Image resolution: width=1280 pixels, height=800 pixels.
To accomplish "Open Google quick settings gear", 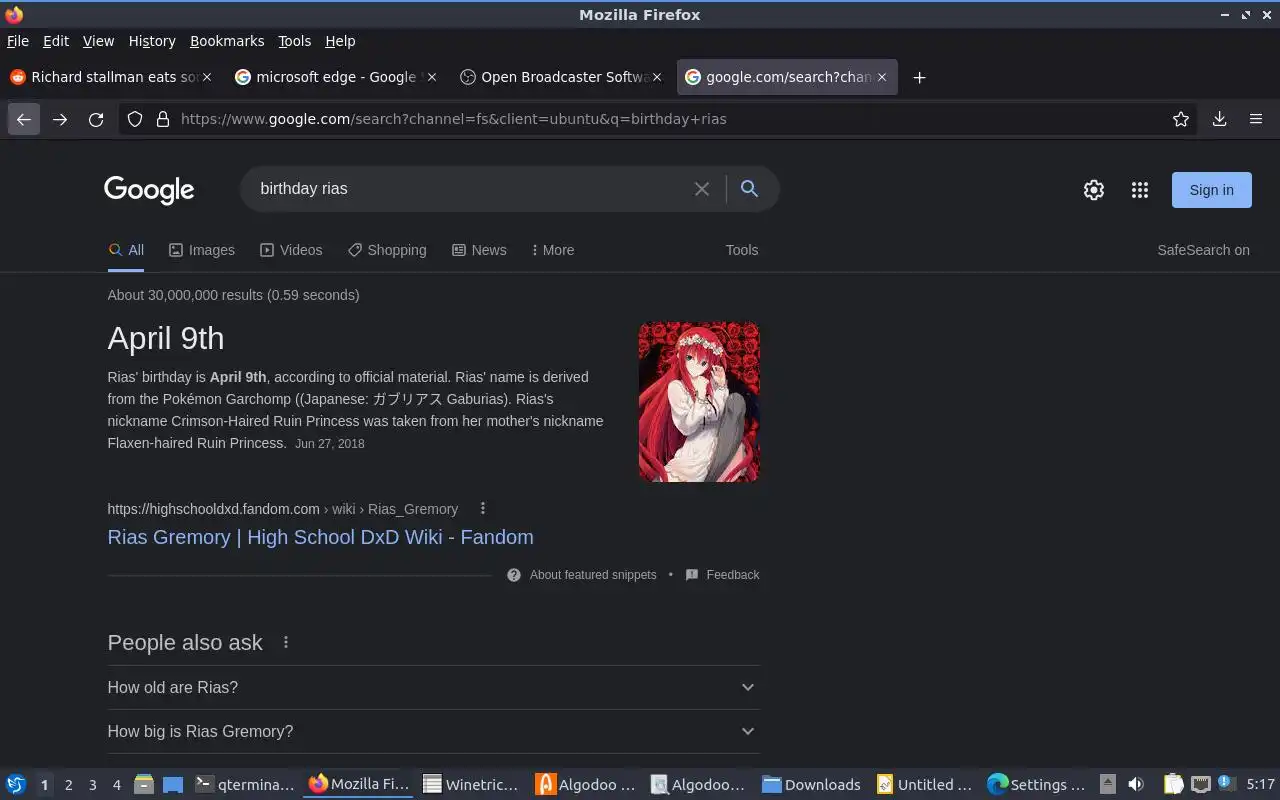I will coord(1094,190).
